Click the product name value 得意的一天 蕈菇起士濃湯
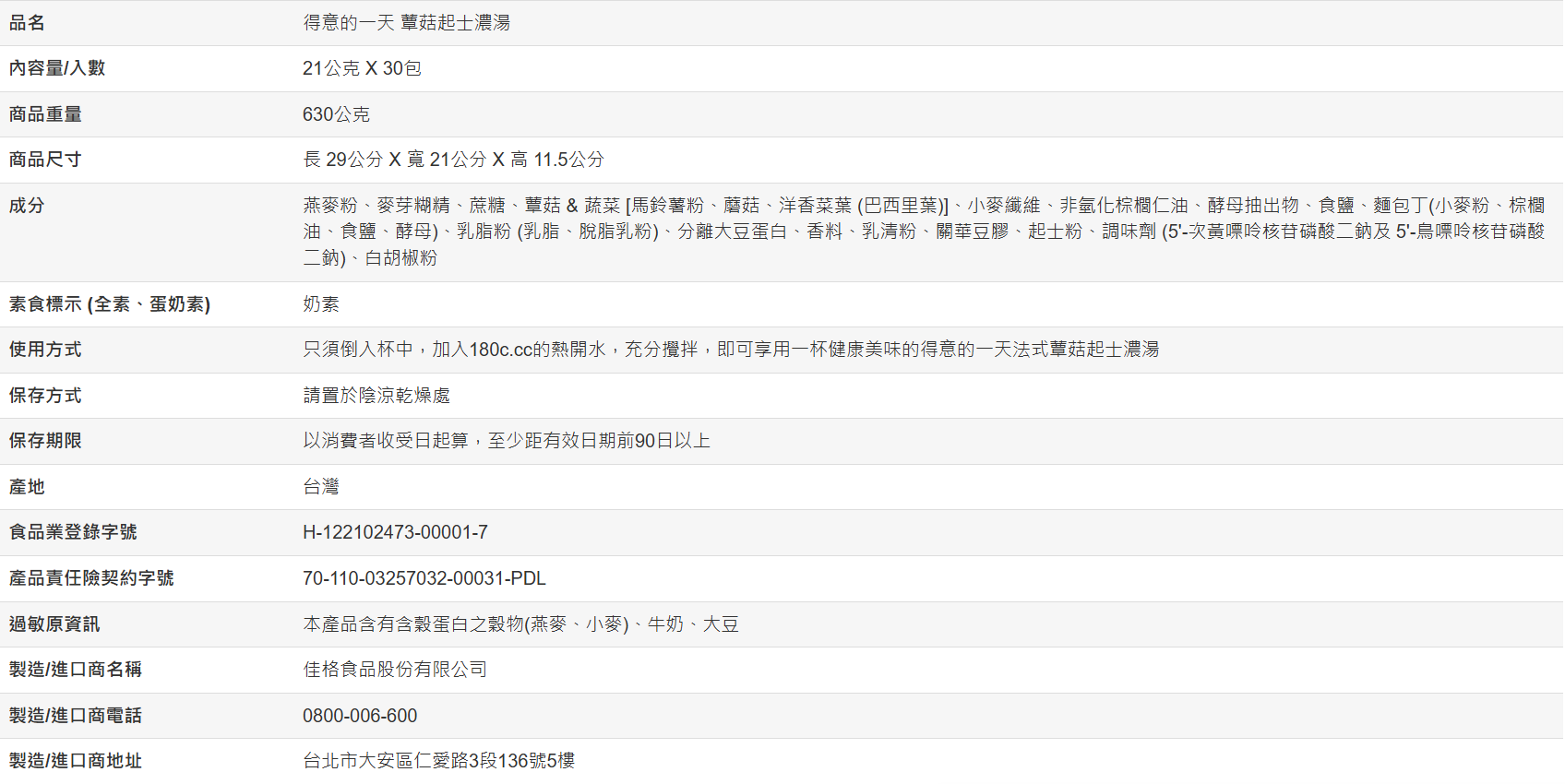 coord(406,23)
